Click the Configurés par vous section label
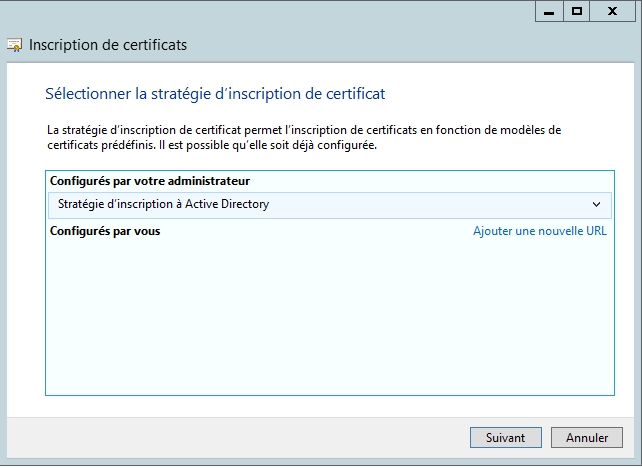The image size is (642, 468). 105,231
